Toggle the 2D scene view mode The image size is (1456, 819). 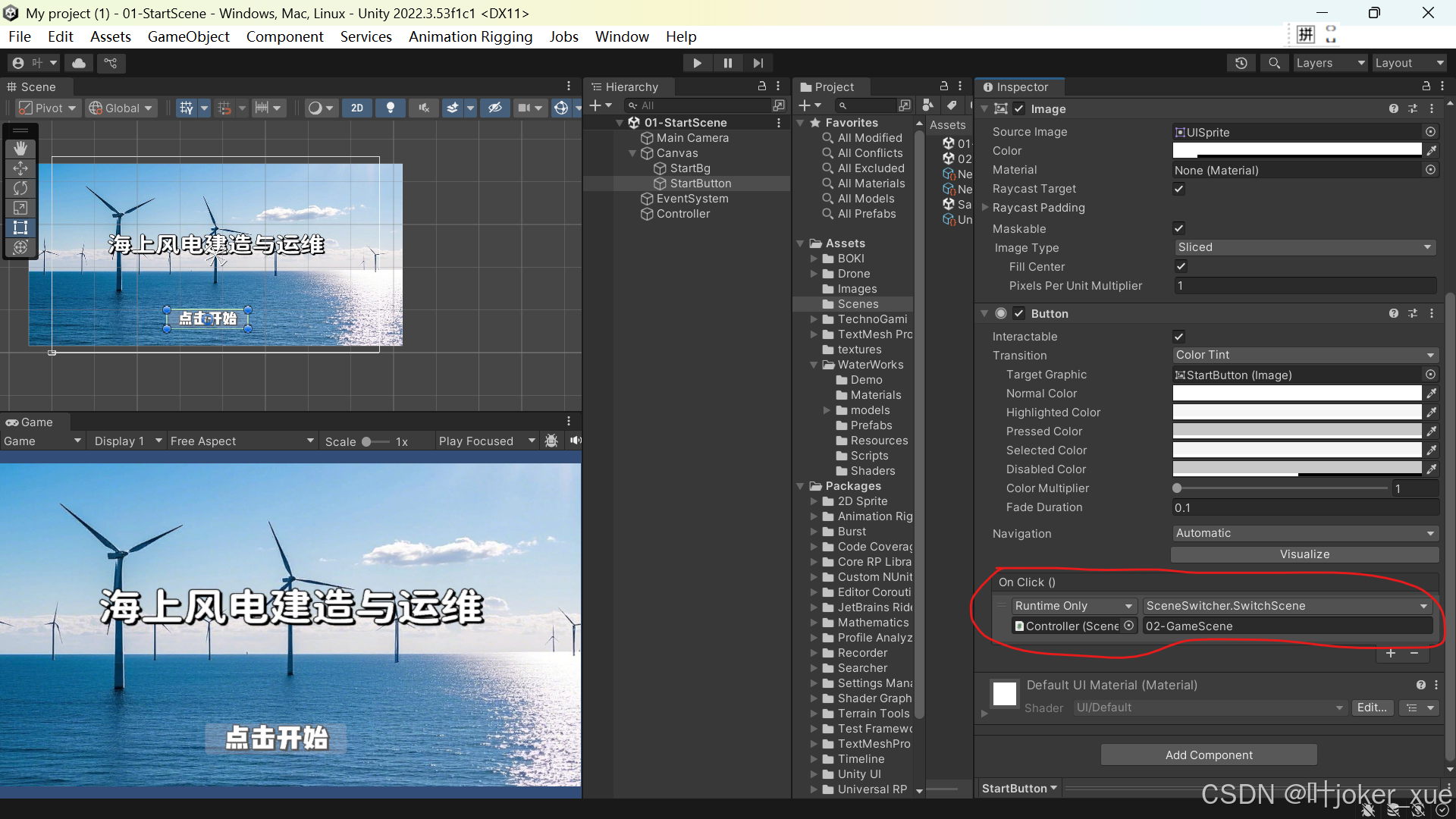356,108
